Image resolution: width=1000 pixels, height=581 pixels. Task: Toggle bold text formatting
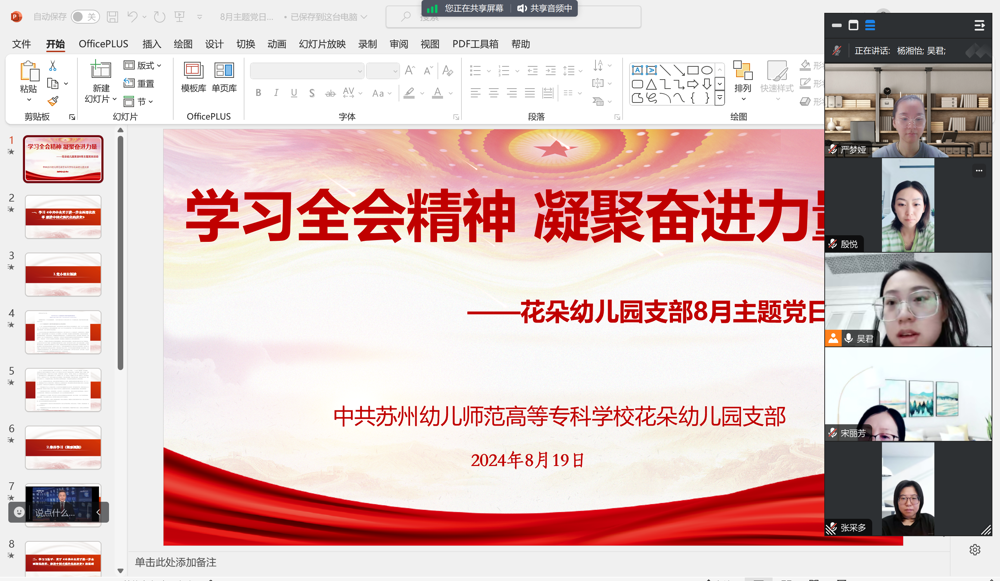[x=258, y=92]
